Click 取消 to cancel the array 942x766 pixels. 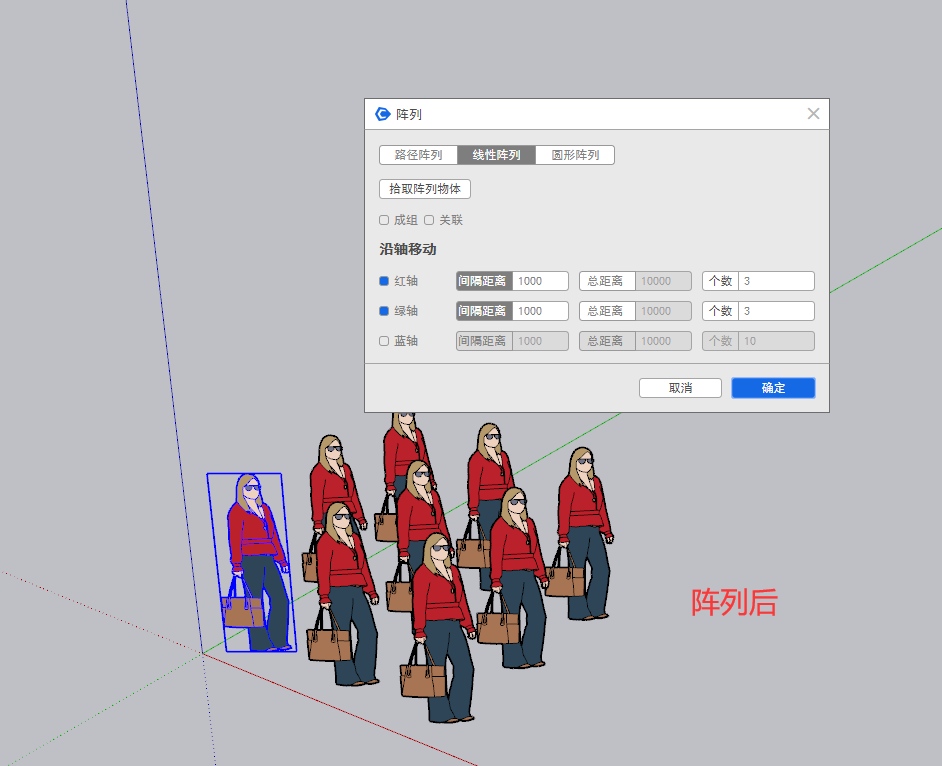coord(680,388)
